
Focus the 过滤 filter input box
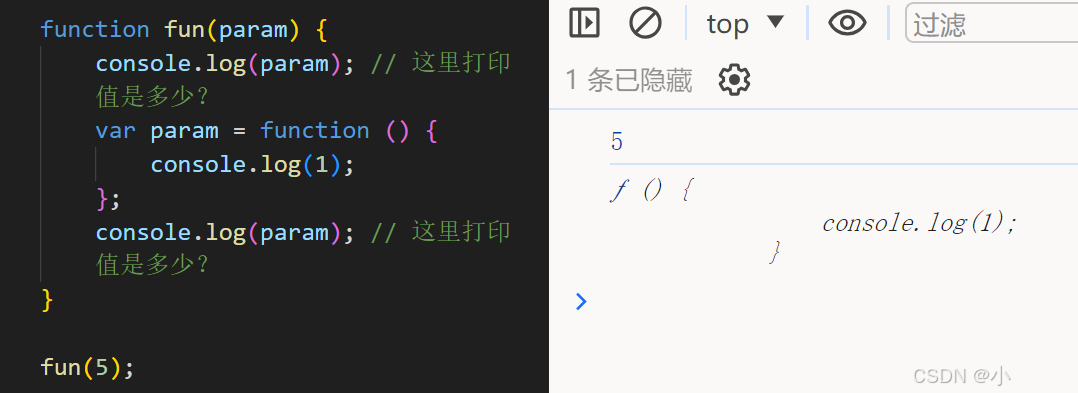(992, 23)
